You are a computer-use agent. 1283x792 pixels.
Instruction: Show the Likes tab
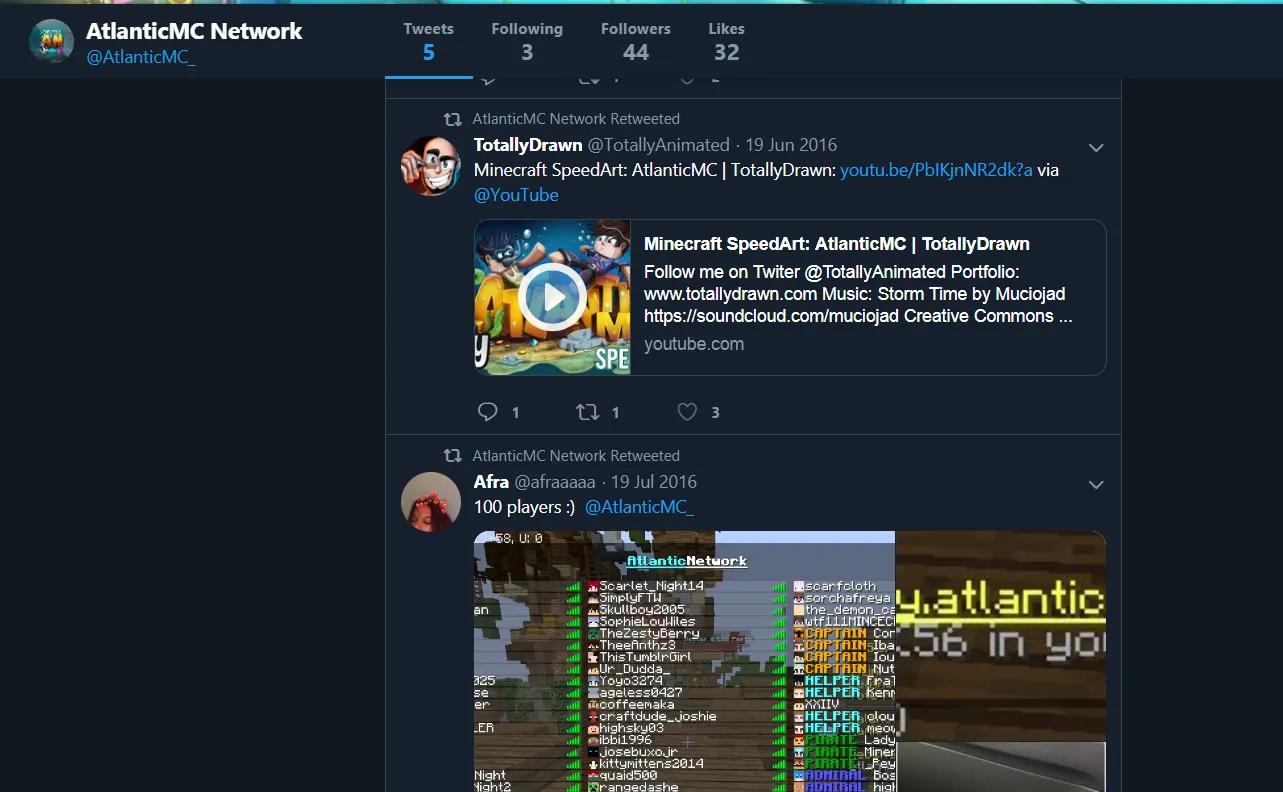[727, 41]
